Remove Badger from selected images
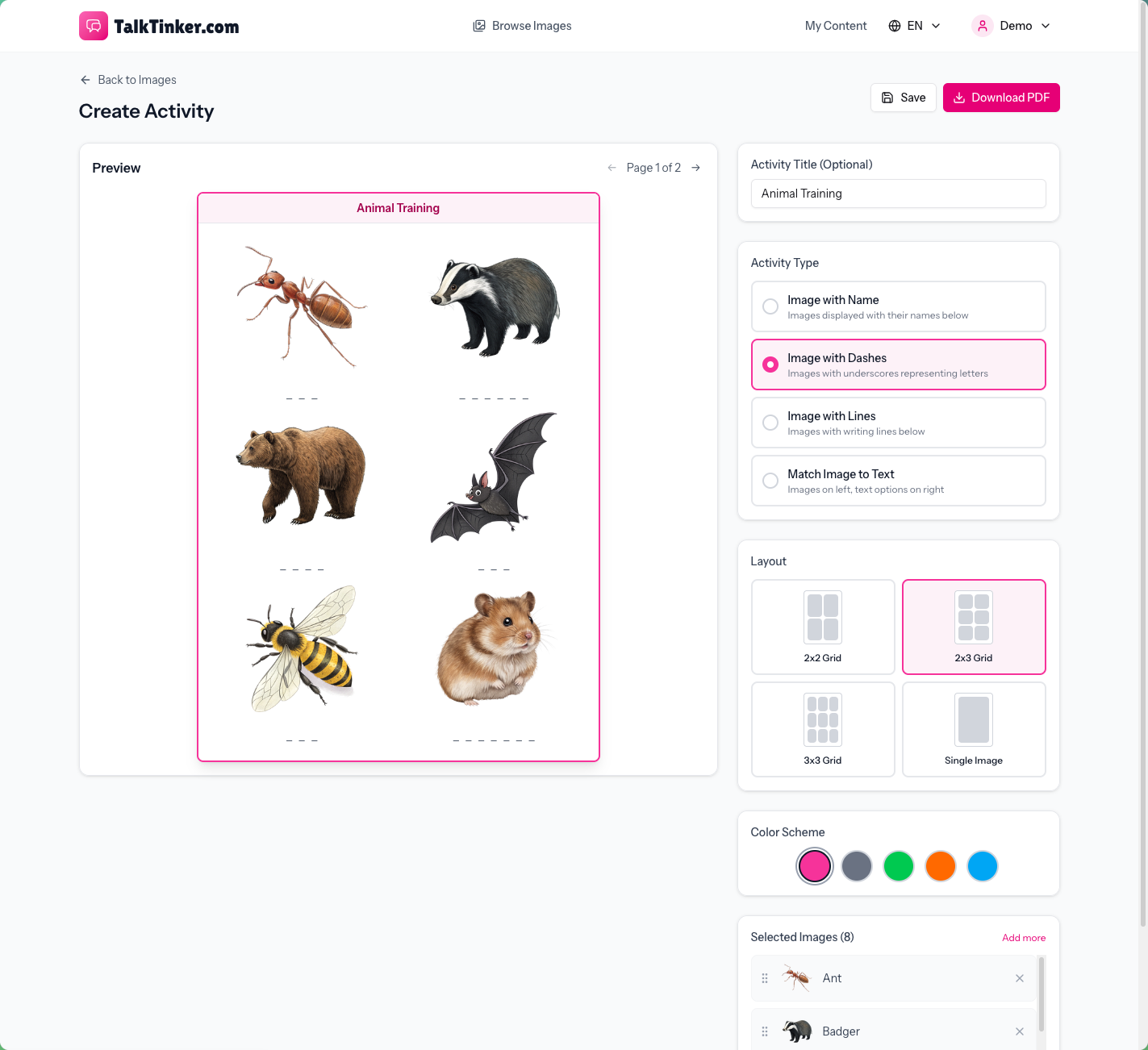Screen dimensions: 1148x1050 [x=1020, y=1031]
